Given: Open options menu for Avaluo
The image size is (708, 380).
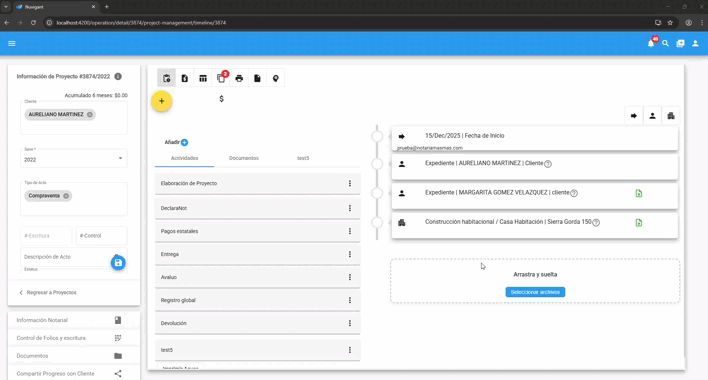Looking at the screenshot, I should point(349,277).
